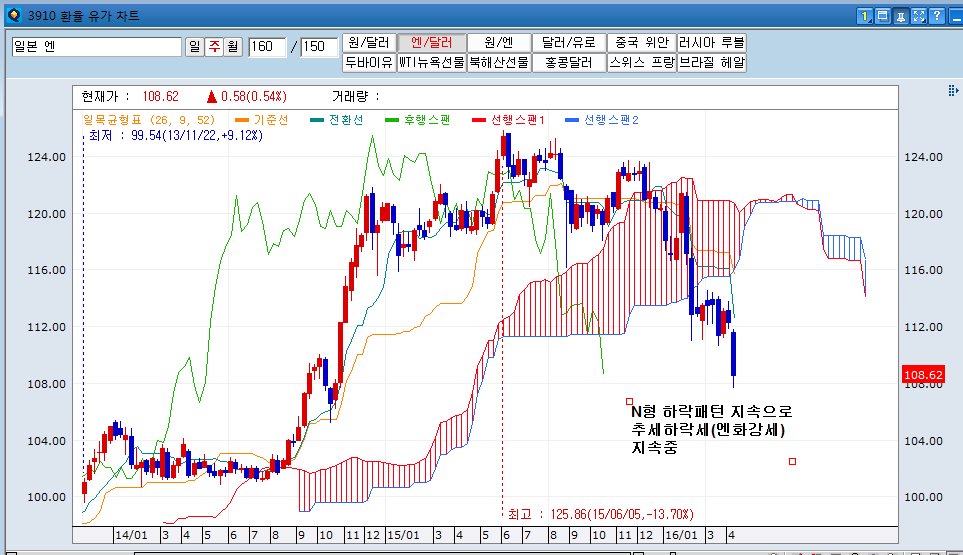Click the fullscreen expand icon in title bar
The height and width of the screenshot is (555, 963).
918,16
